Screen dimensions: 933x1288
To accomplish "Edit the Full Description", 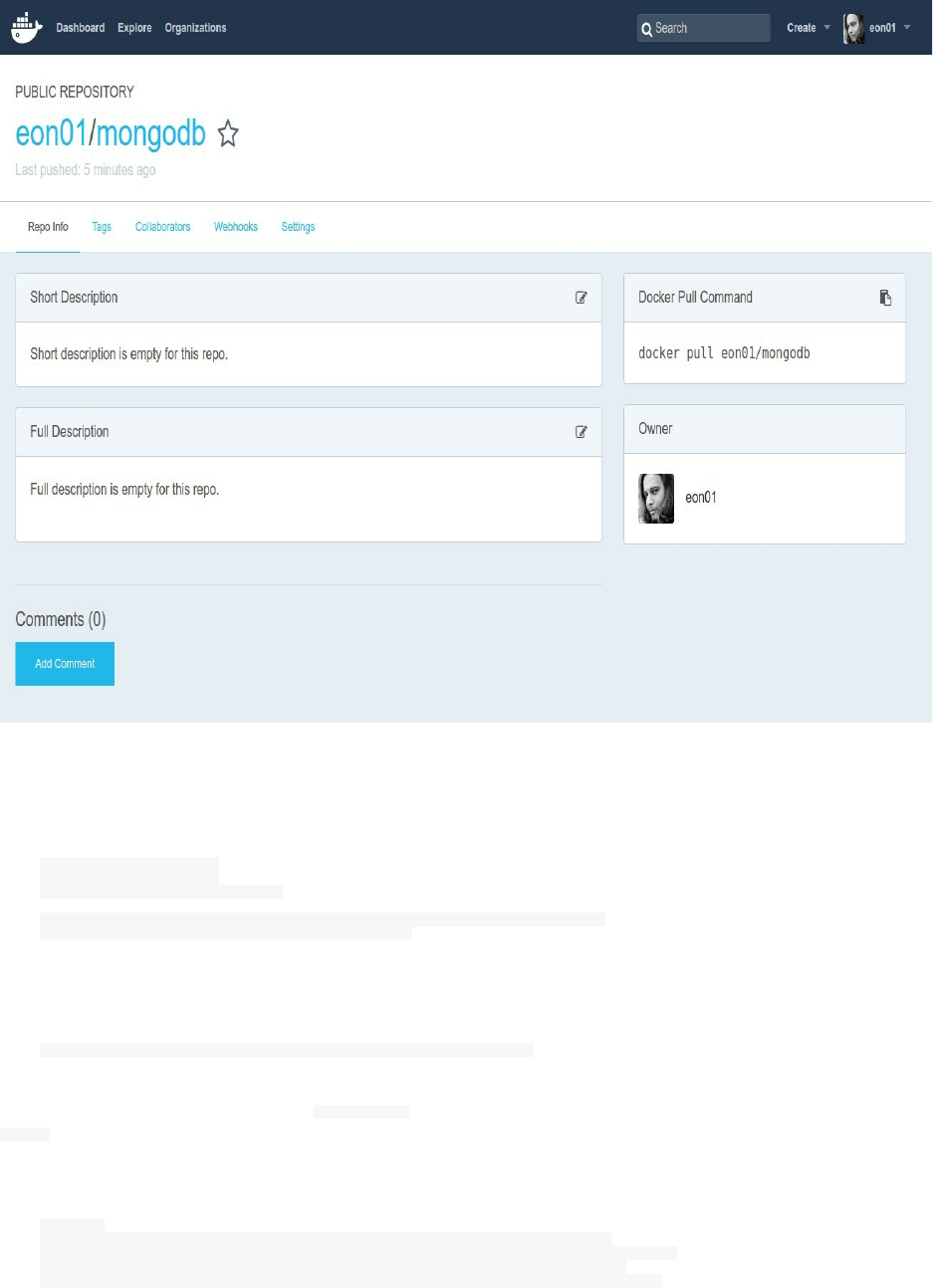I will click(582, 432).
